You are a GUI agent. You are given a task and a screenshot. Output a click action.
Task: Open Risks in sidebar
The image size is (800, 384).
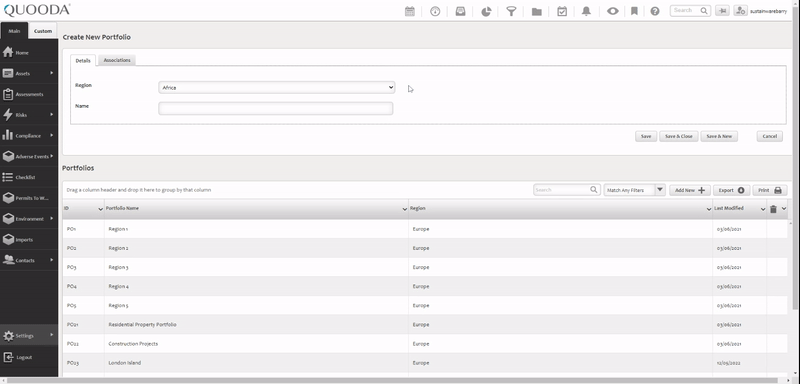pyautogui.click(x=29, y=115)
